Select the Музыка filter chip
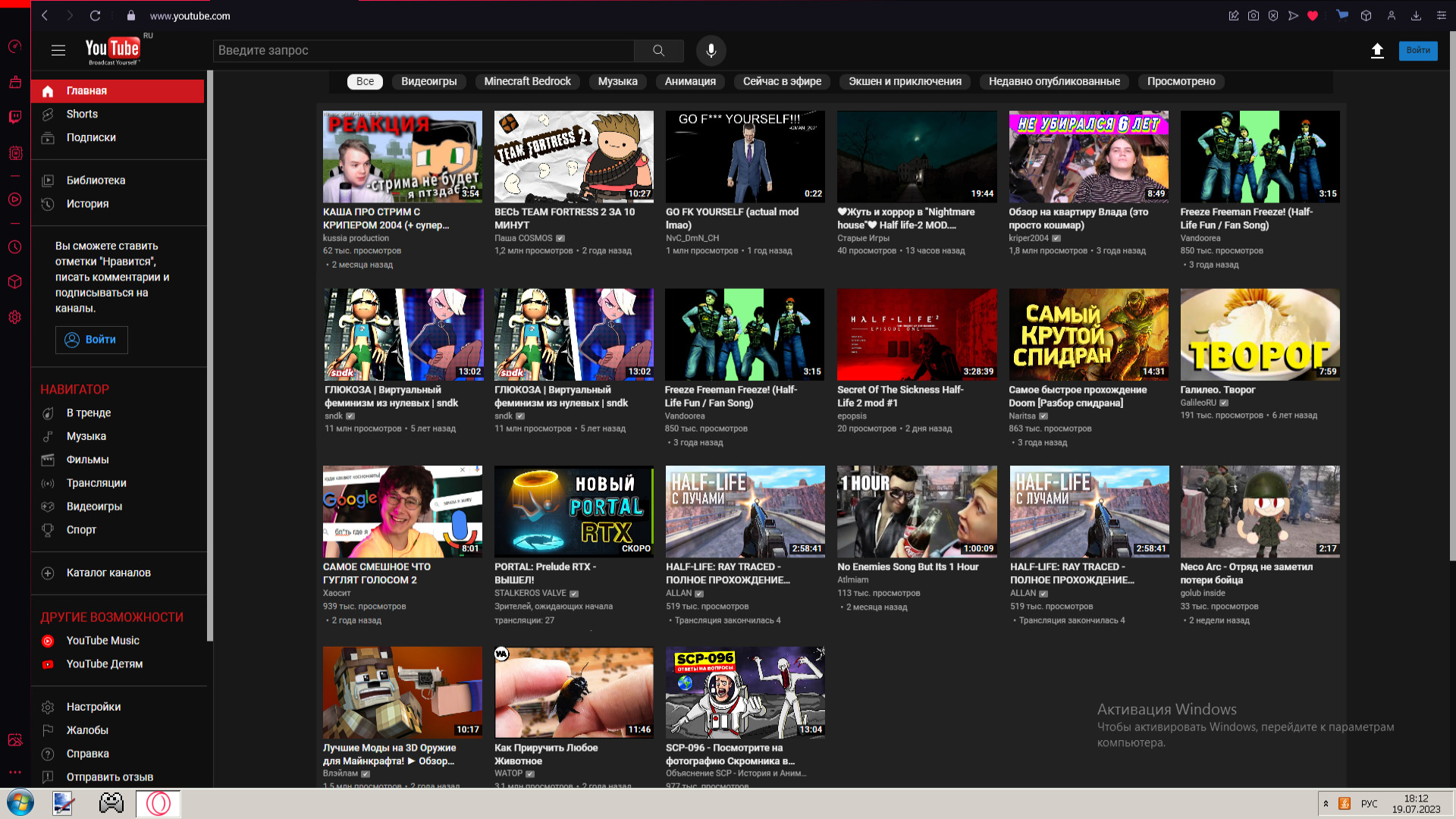The image size is (1456, 819). 617,82
